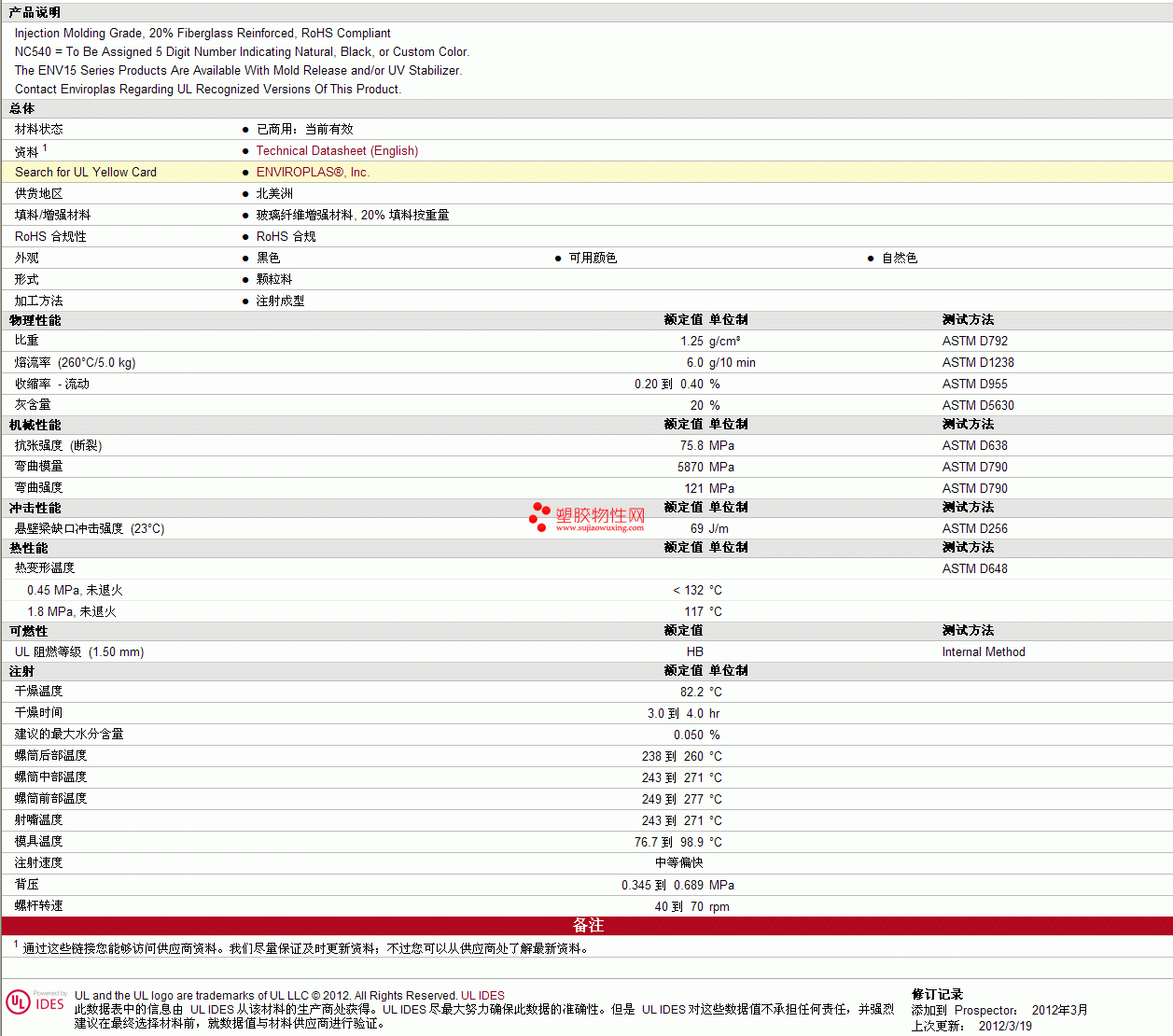
Task: Click the 机械性能 section header
Action: pos(35,425)
